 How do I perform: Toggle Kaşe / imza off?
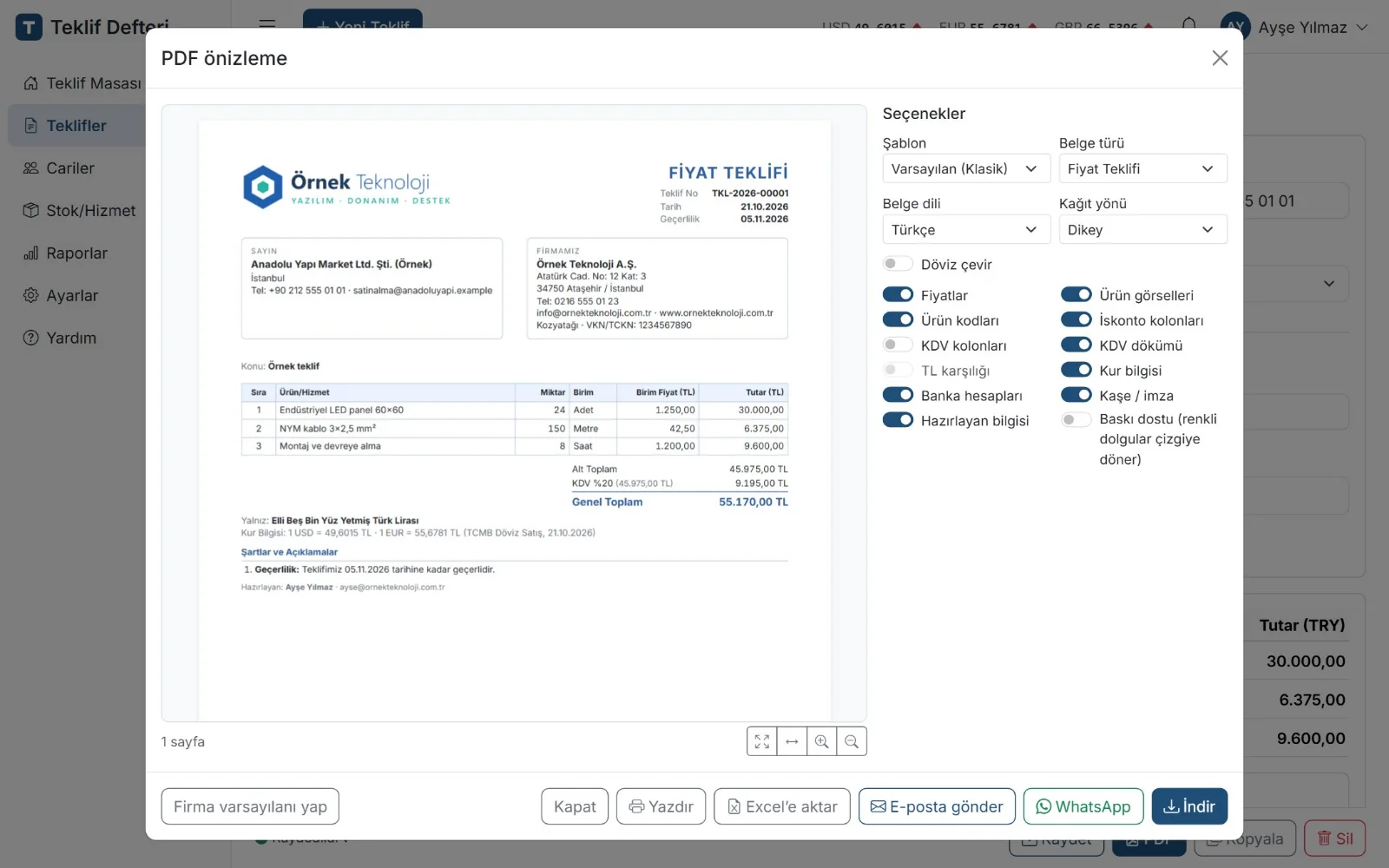[x=1076, y=396]
